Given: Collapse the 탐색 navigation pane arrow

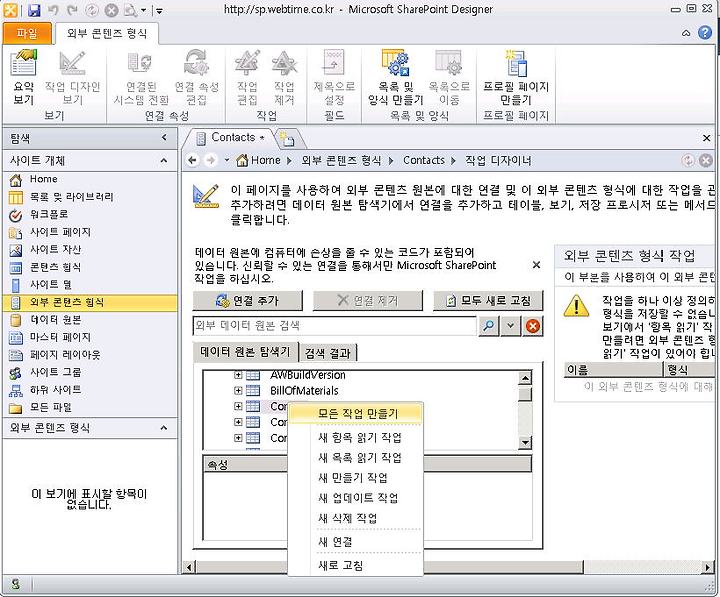Looking at the screenshot, I should pos(164,137).
